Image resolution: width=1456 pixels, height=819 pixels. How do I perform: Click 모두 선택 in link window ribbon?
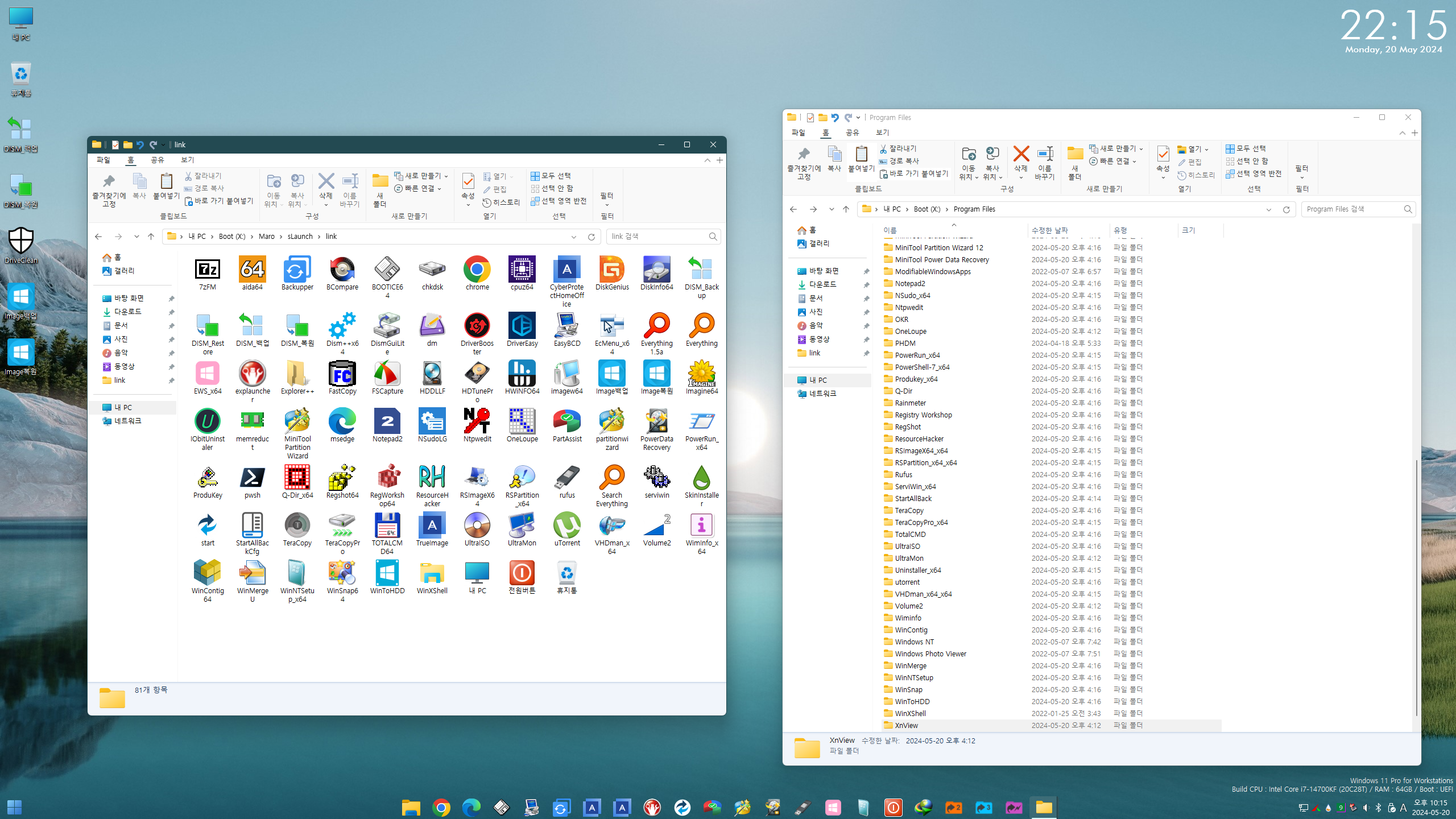(551, 176)
